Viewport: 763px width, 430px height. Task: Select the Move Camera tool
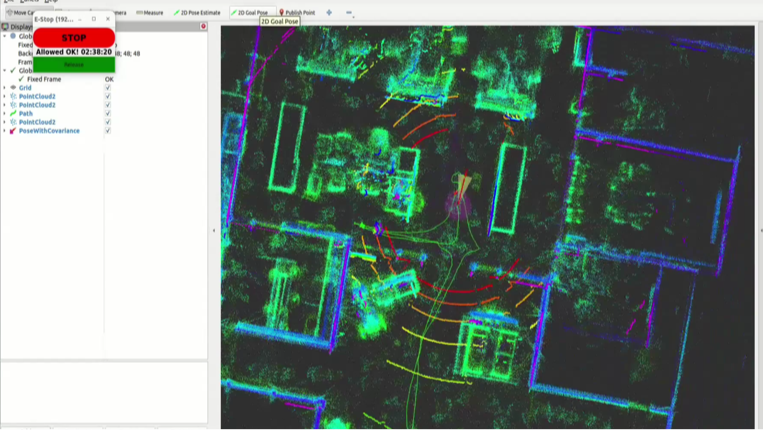click(20, 13)
